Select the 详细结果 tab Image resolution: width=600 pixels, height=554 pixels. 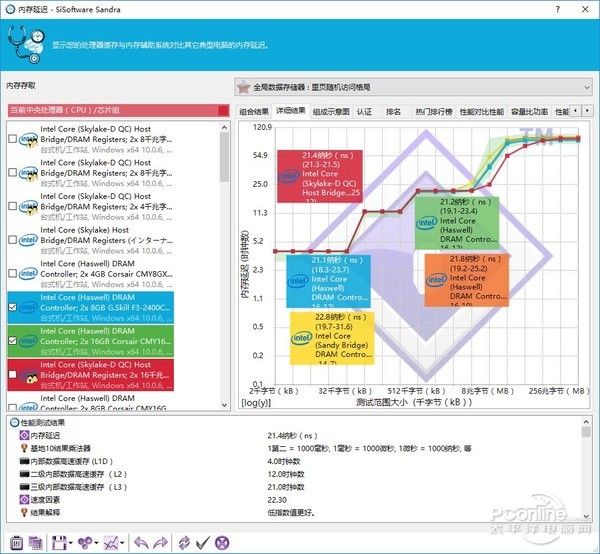coord(291,111)
